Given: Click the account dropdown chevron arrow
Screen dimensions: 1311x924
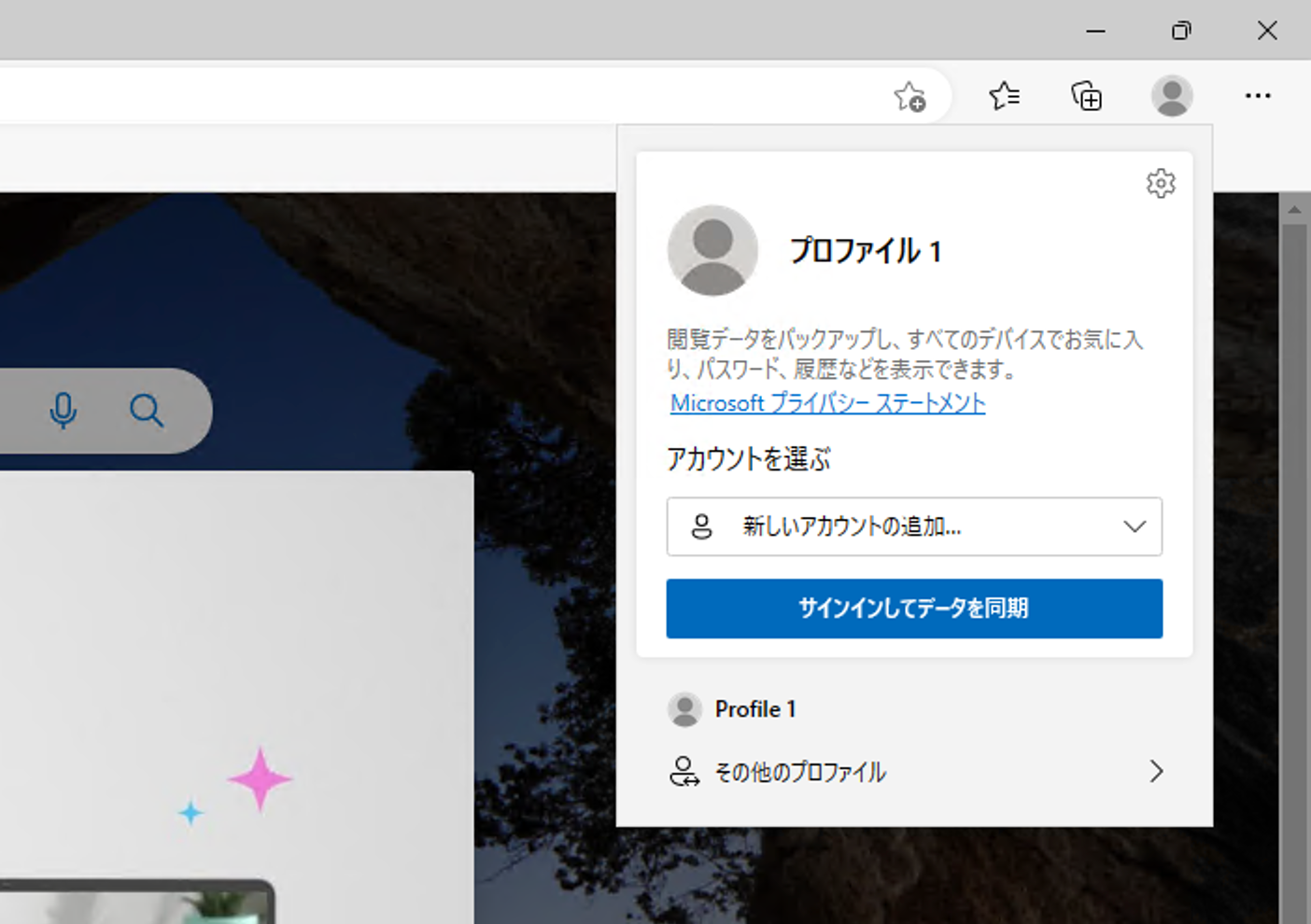Looking at the screenshot, I should 1135,526.
